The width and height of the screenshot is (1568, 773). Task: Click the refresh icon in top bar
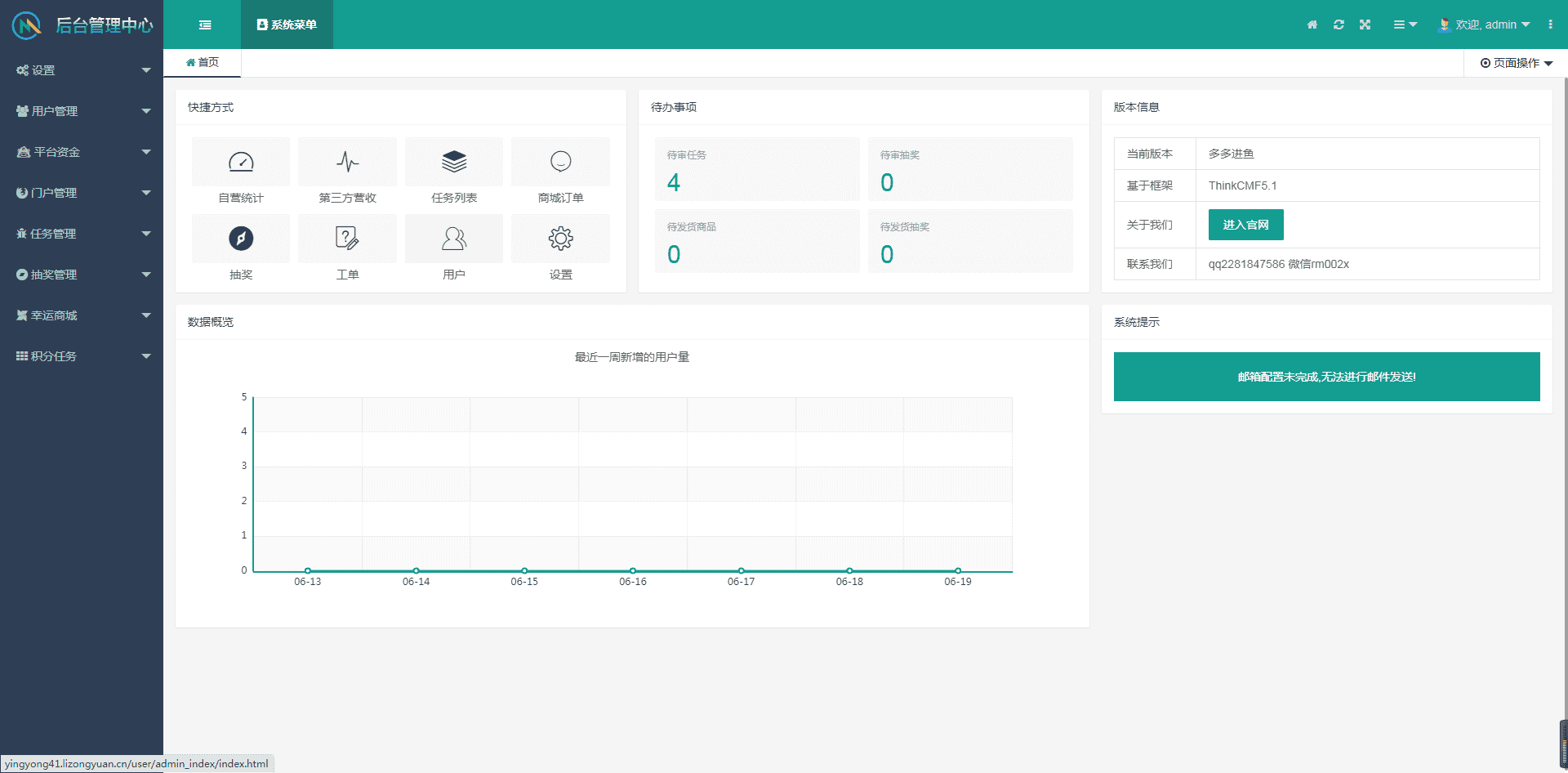tap(1339, 25)
